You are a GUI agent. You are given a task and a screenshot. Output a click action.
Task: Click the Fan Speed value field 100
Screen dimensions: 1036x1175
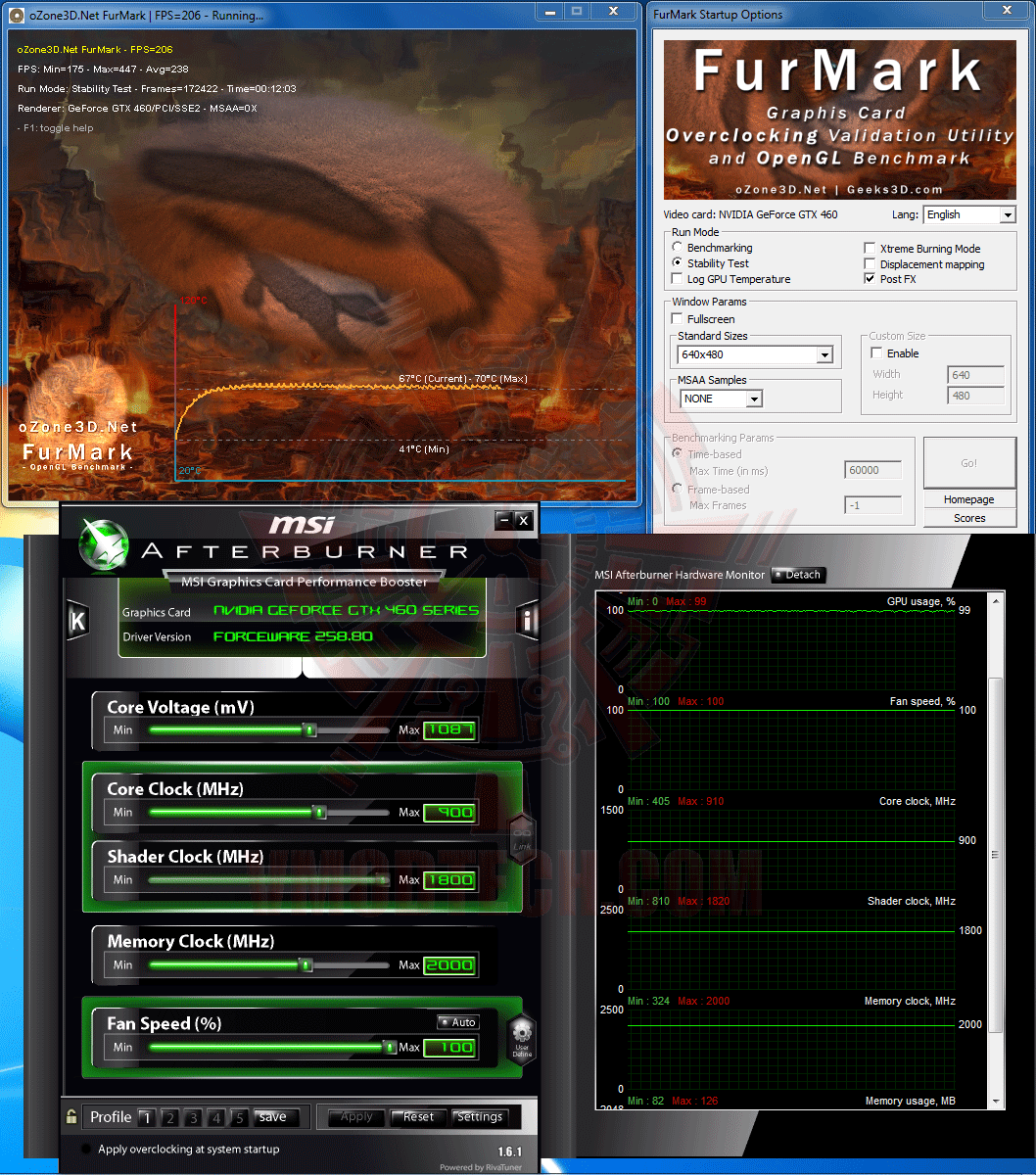coord(450,1047)
